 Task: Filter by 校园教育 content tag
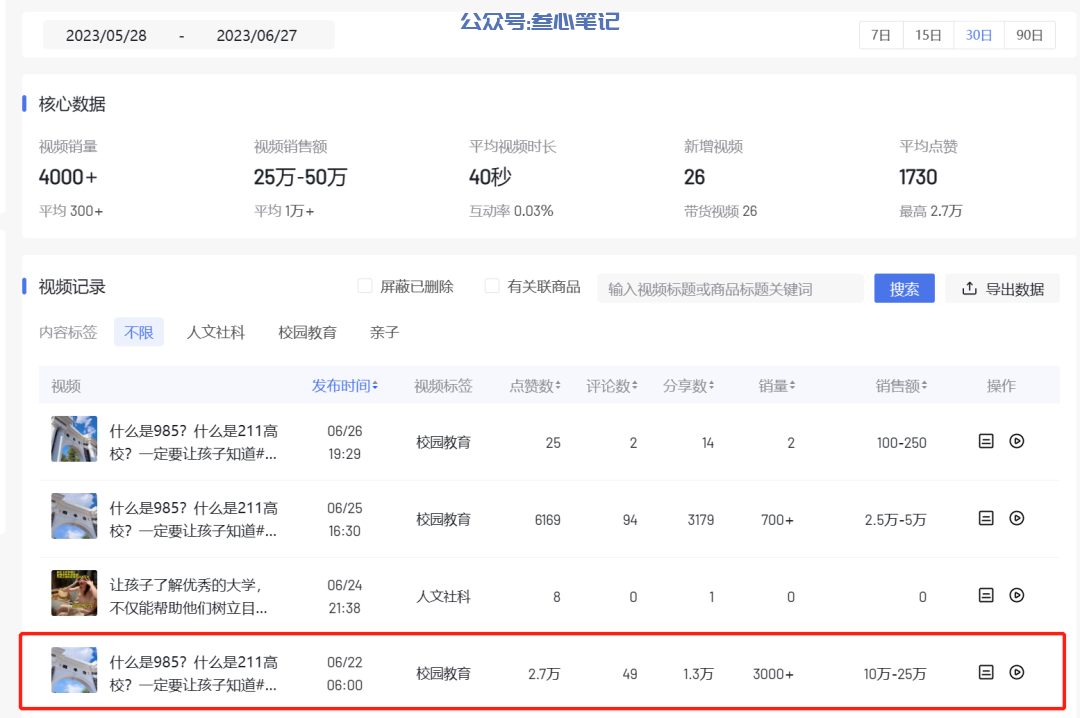pyautogui.click(x=307, y=332)
